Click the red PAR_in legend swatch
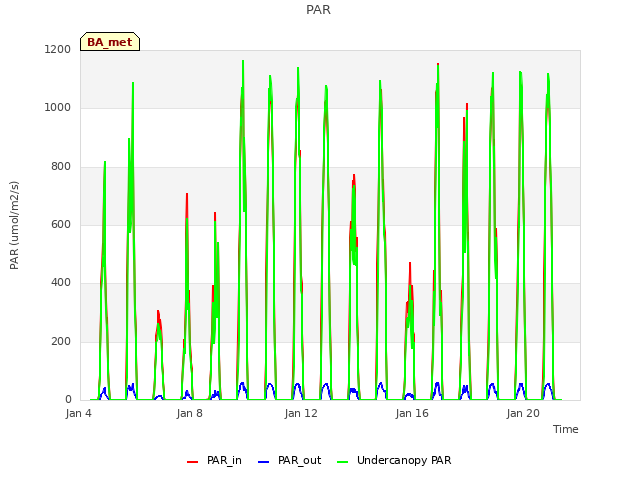The height and width of the screenshot is (480, 640). coord(192,462)
